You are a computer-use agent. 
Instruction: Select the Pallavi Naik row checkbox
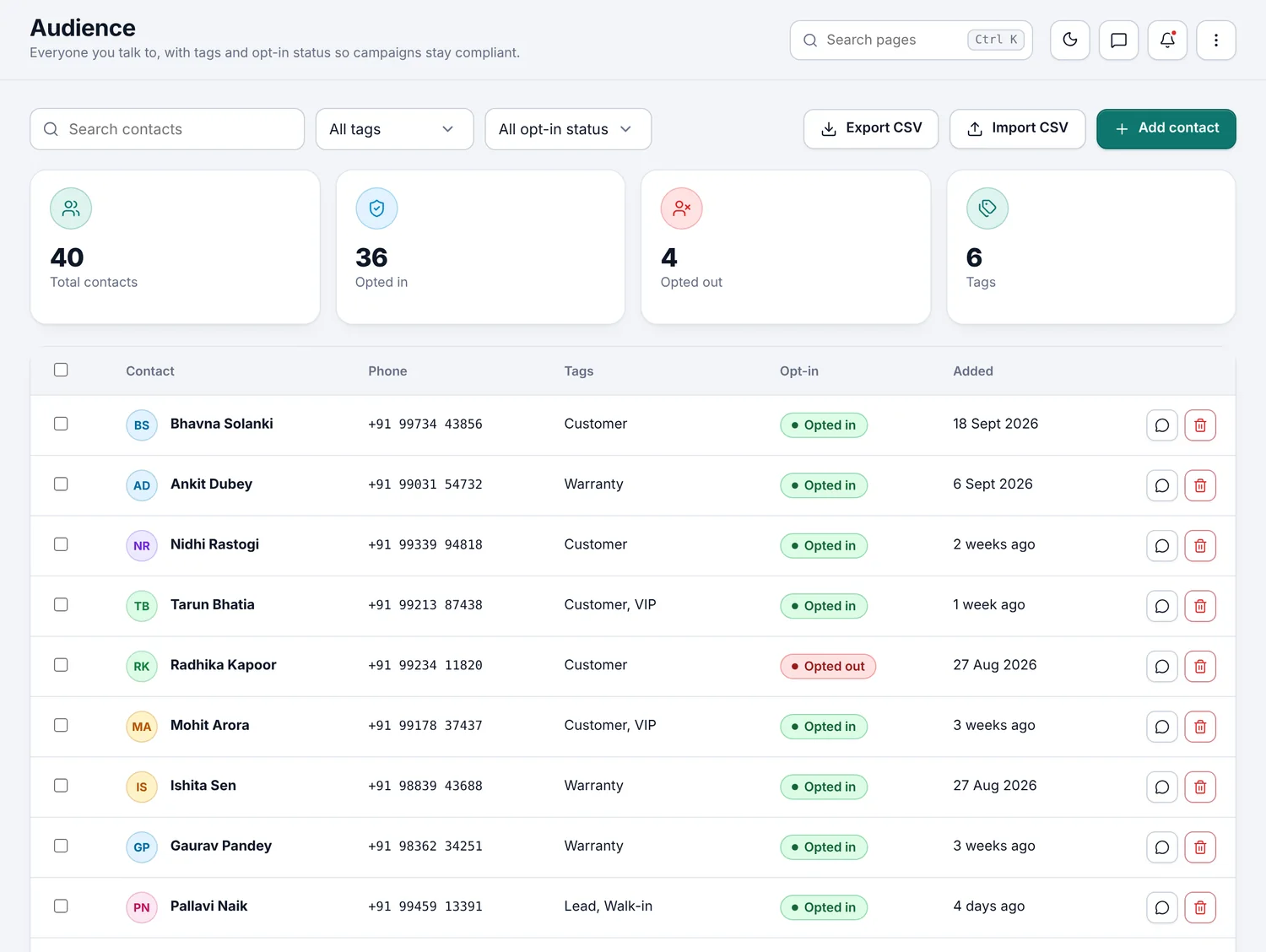tap(61, 906)
